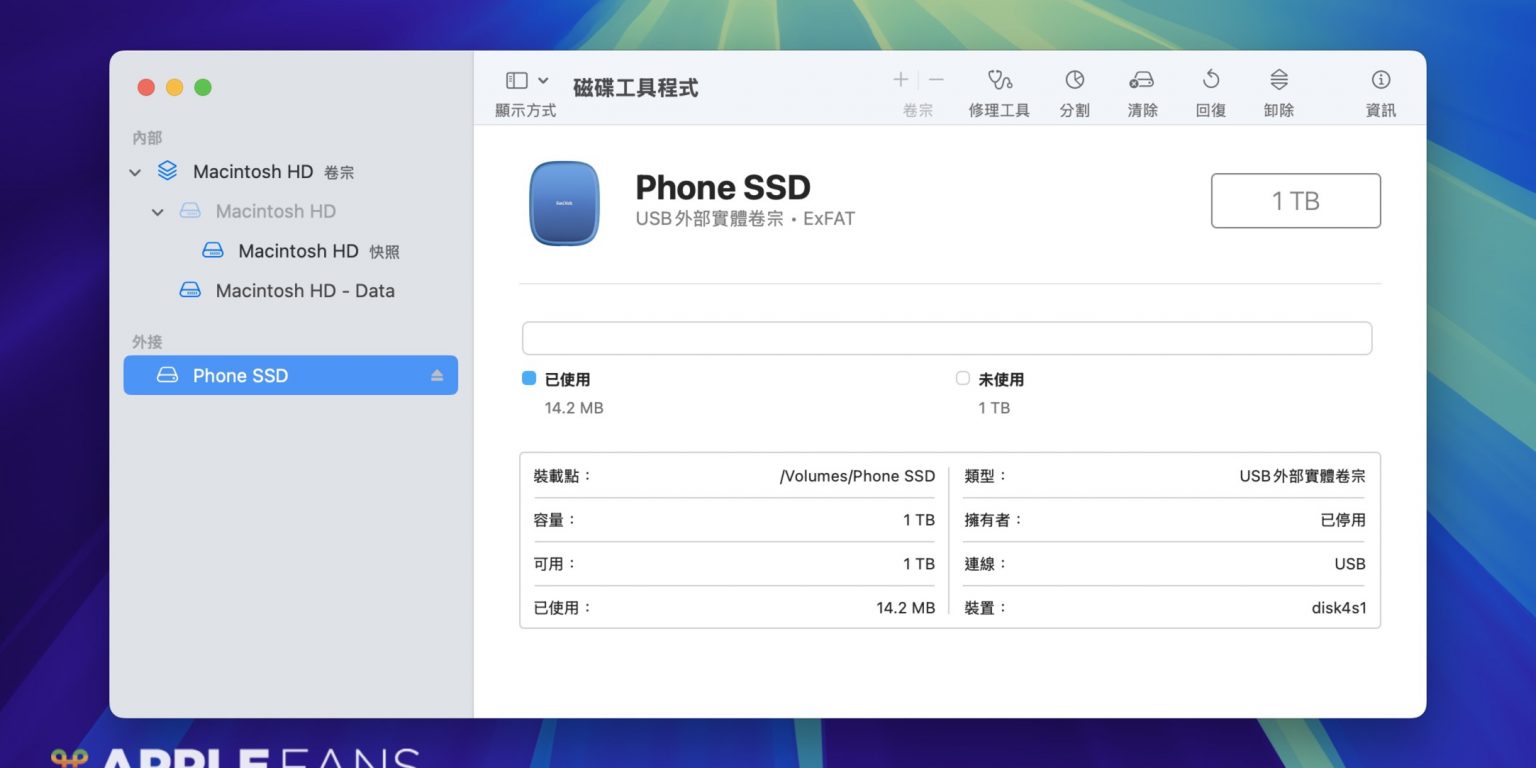Collapse the Macintosh HD 卷宗 container
The height and width of the screenshot is (768, 1536).
[135, 173]
